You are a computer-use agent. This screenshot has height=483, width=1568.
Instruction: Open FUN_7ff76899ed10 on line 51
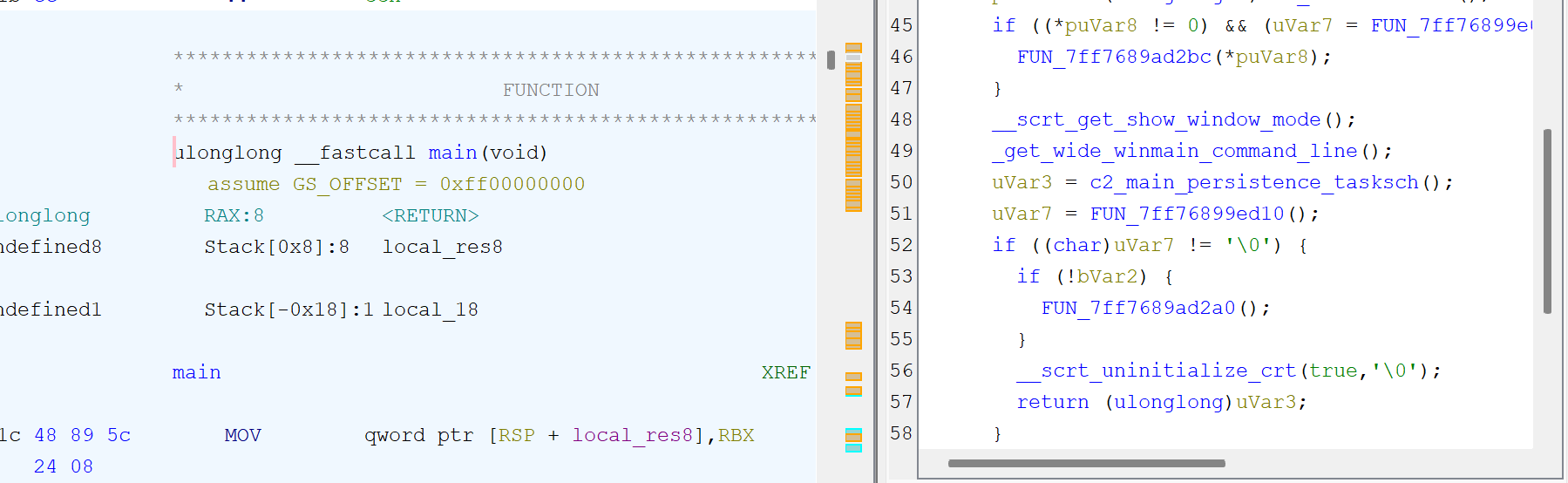pyautogui.click(x=1187, y=214)
